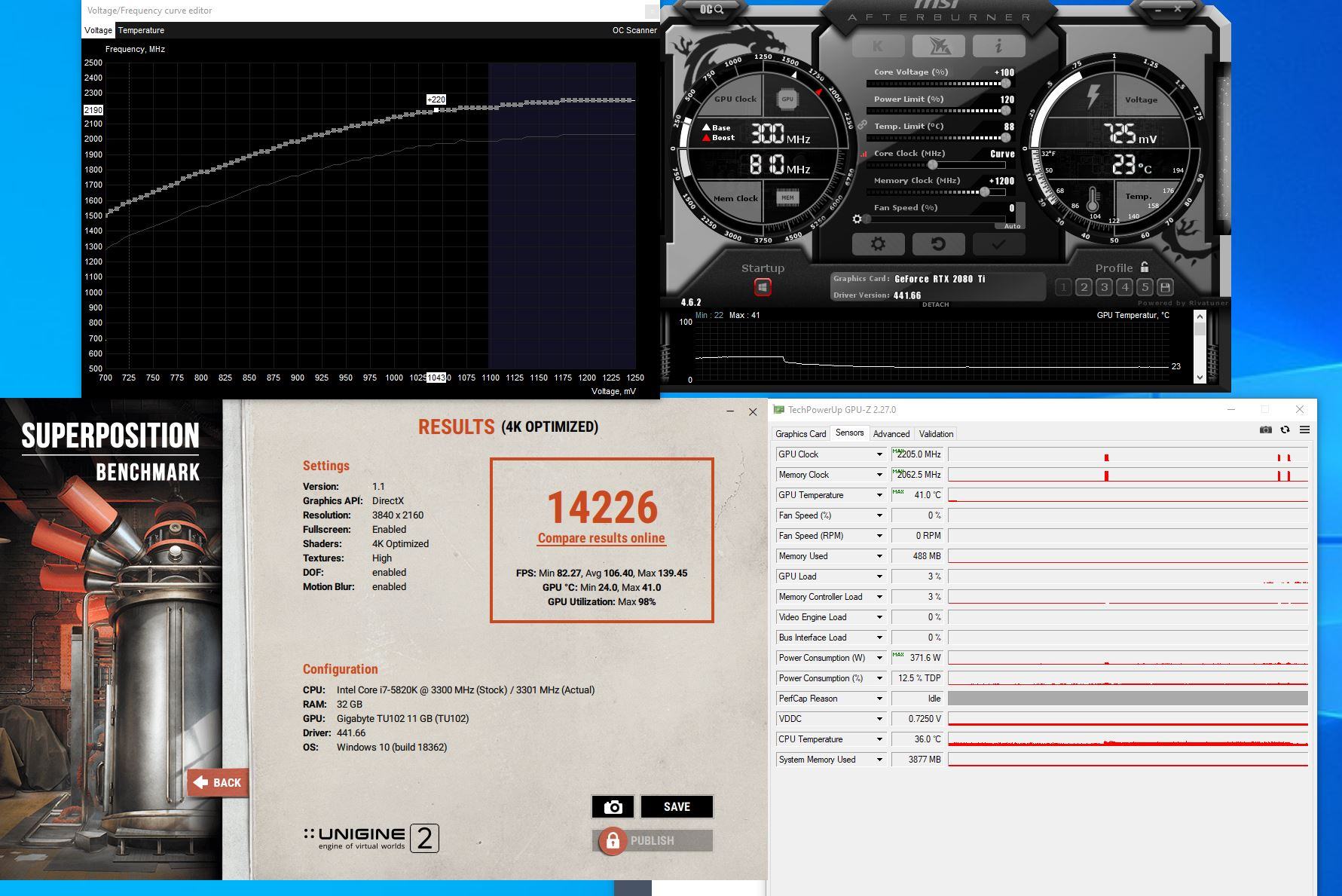1342x896 pixels.
Task: Select Afterburner profile slot 4
Action: [1124, 287]
